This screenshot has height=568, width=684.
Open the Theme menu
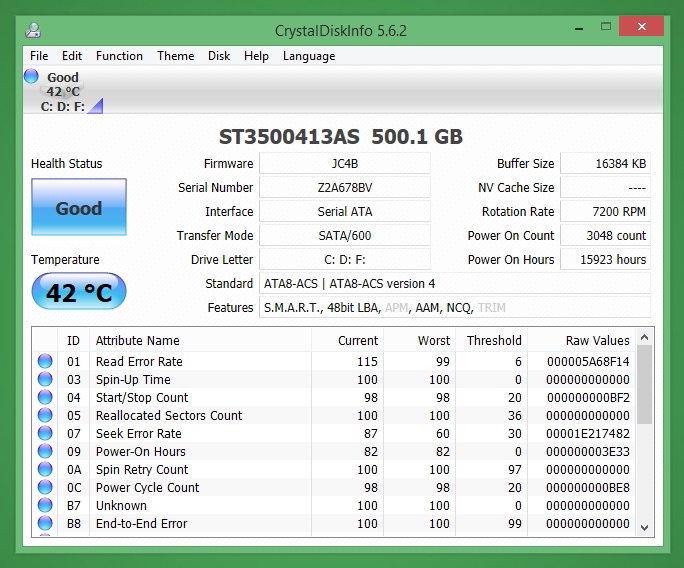coord(176,56)
